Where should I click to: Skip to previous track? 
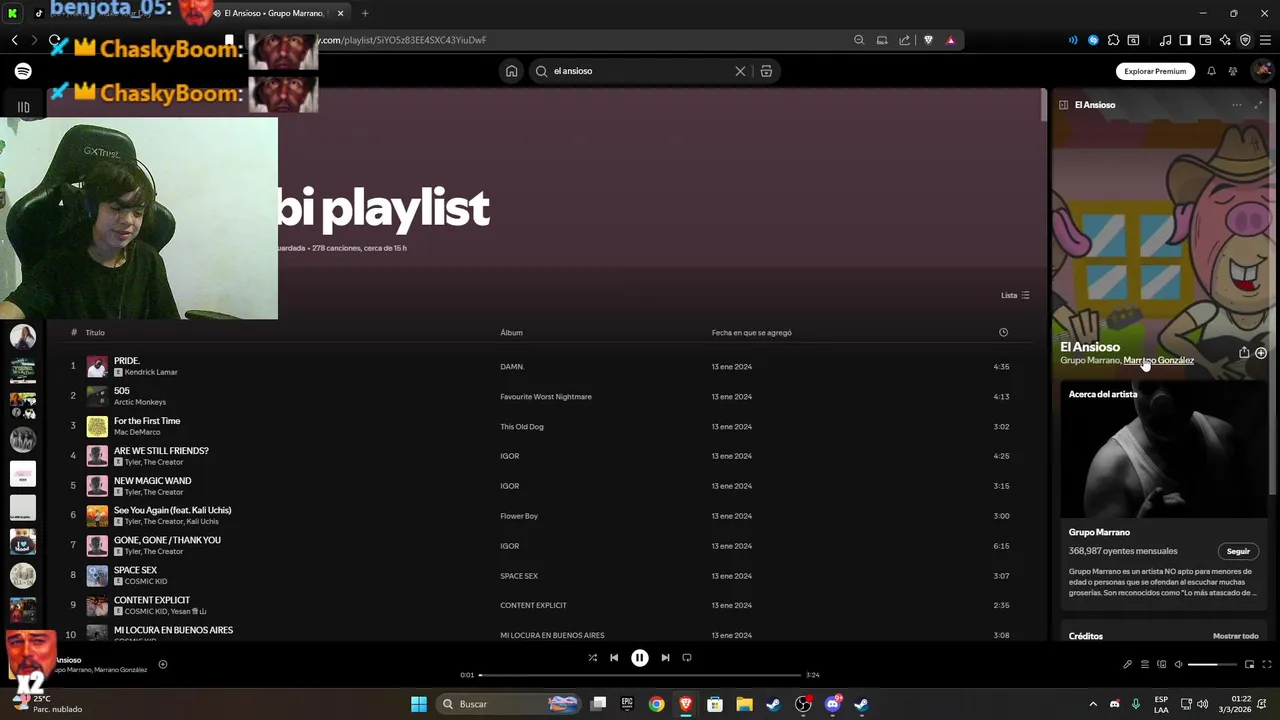pos(614,658)
